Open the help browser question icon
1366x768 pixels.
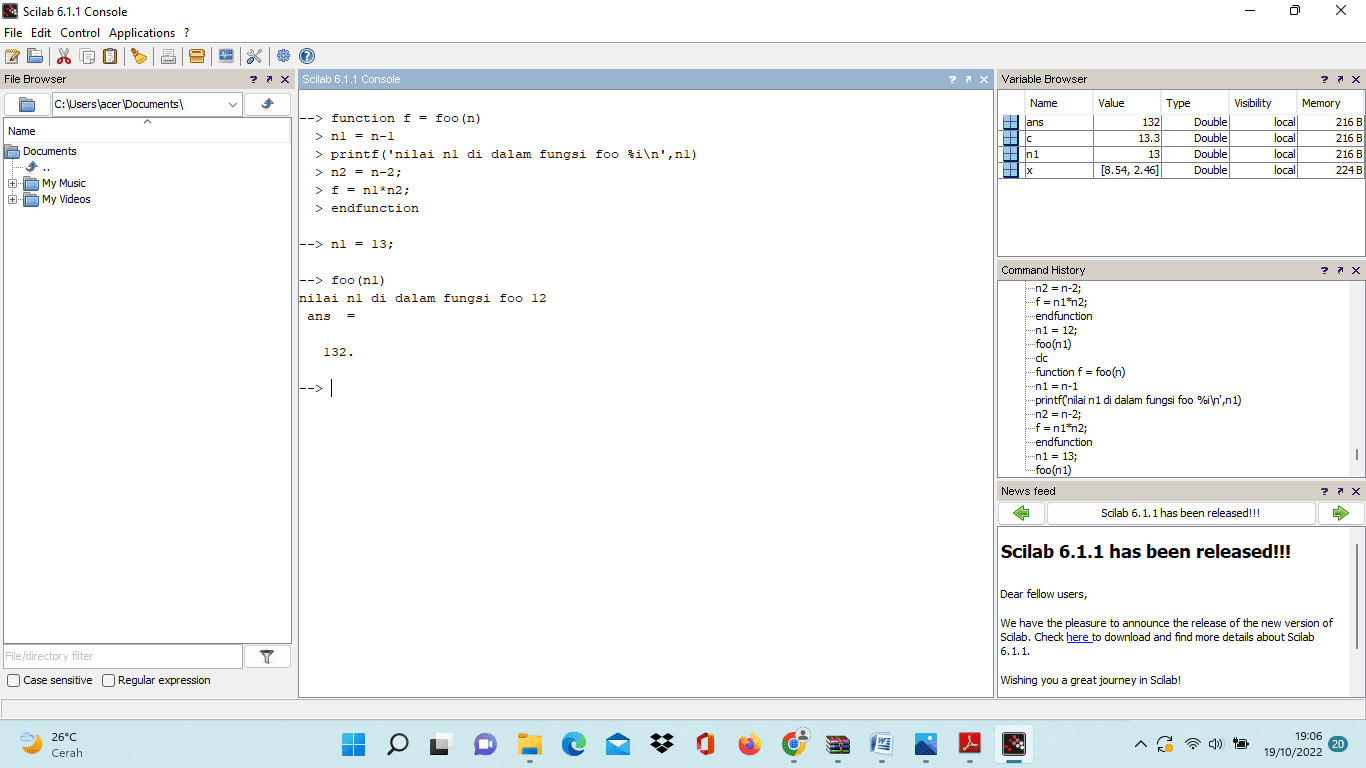click(307, 56)
